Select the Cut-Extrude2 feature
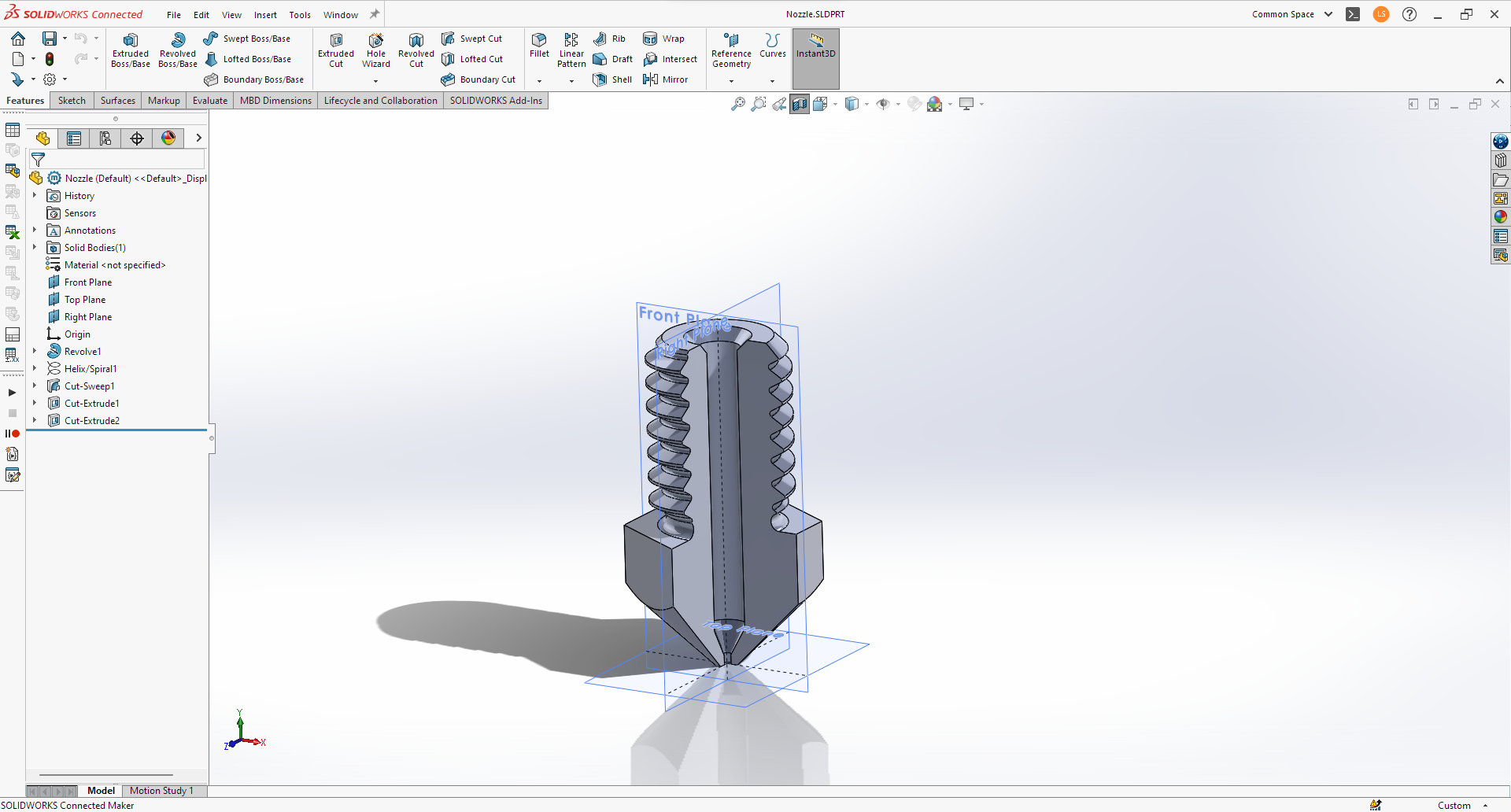The width and height of the screenshot is (1511, 812). [x=93, y=420]
